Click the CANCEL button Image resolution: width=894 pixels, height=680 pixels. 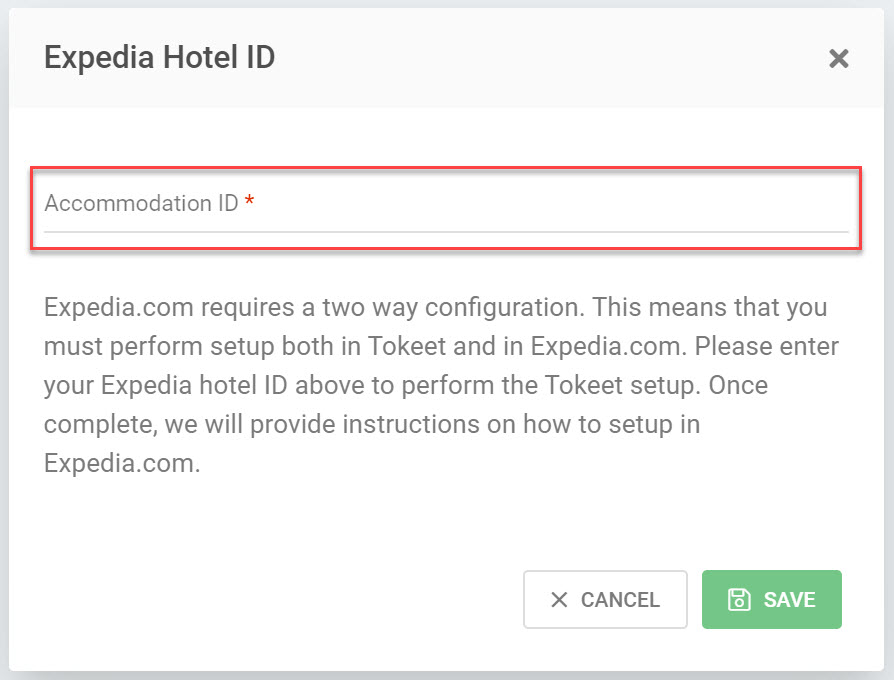[605, 600]
